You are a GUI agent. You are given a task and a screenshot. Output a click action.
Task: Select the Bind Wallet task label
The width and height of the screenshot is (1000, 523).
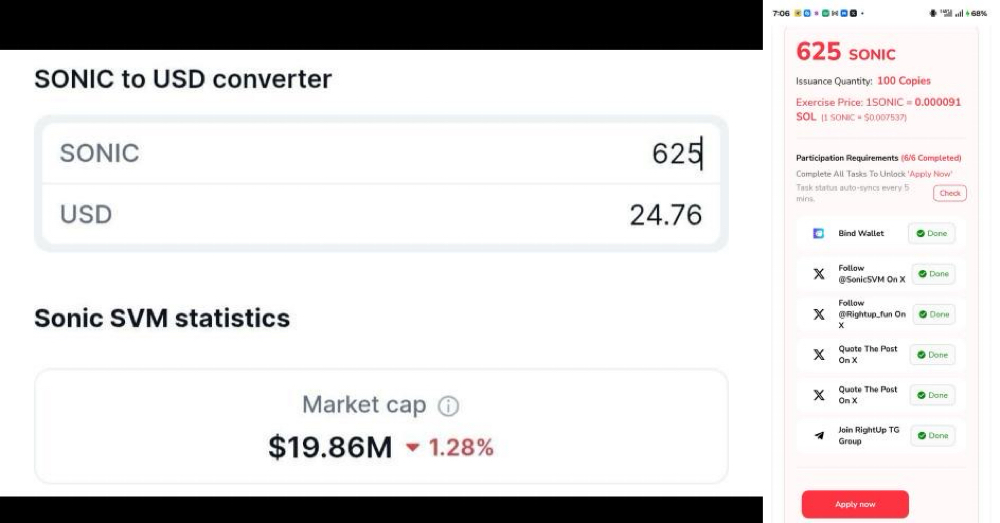[x=860, y=234]
